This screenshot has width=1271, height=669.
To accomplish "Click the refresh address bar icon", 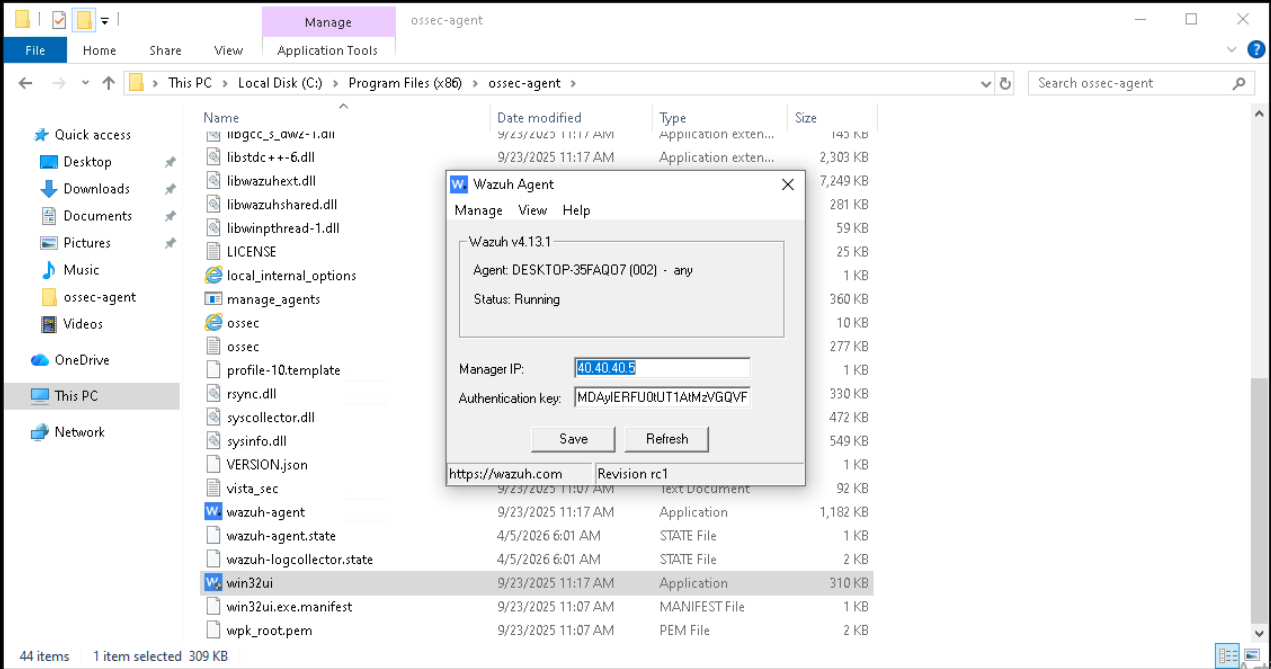I will [1005, 84].
